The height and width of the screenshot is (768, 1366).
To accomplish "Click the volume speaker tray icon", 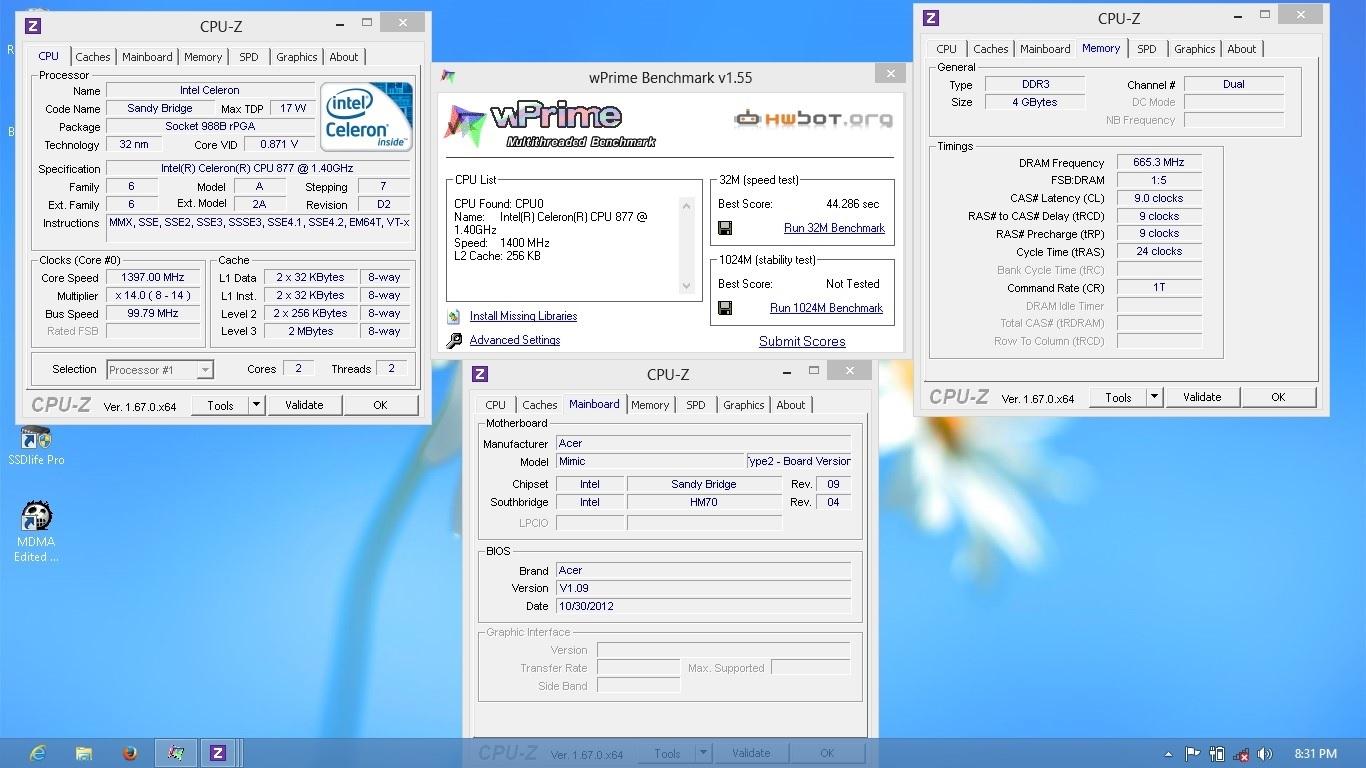I will 1265,754.
